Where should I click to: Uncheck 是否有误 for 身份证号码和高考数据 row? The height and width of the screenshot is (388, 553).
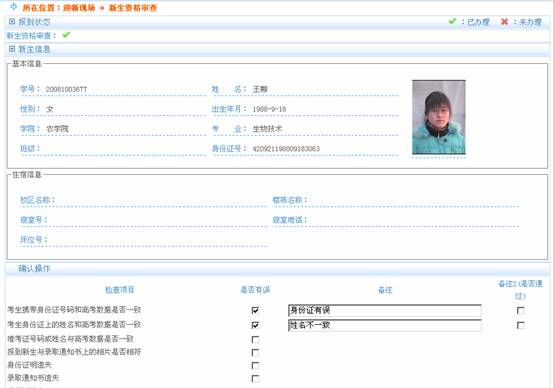click(255, 310)
